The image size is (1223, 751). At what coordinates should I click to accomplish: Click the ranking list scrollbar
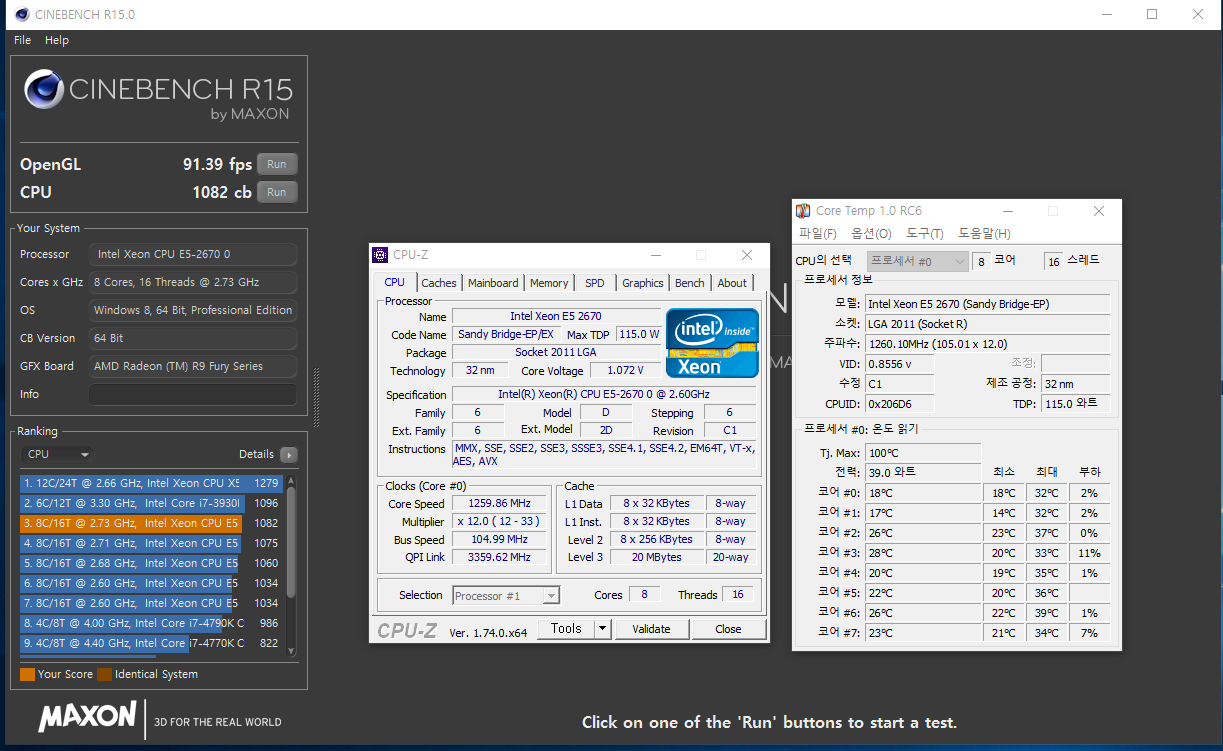(292, 565)
